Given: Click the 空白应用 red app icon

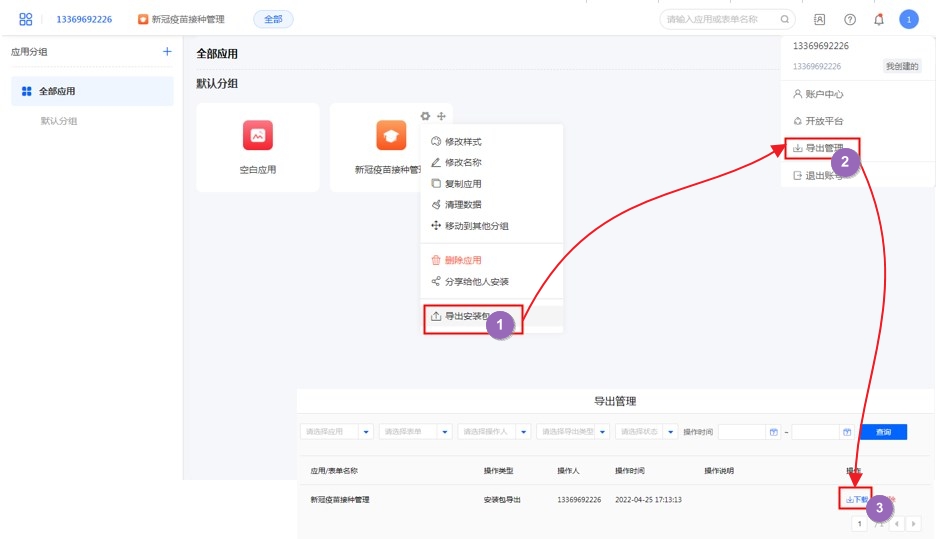Looking at the screenshot, I should pyautogui.click(x=258, y=135).
